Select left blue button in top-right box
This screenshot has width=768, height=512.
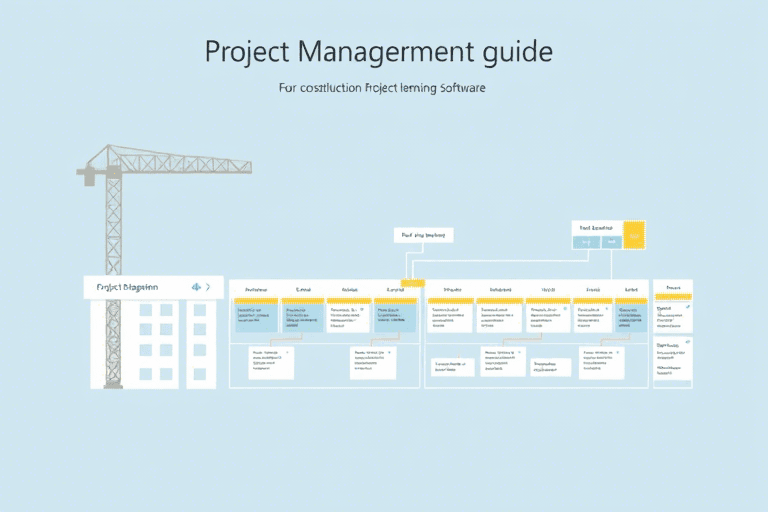coord(588,243)
